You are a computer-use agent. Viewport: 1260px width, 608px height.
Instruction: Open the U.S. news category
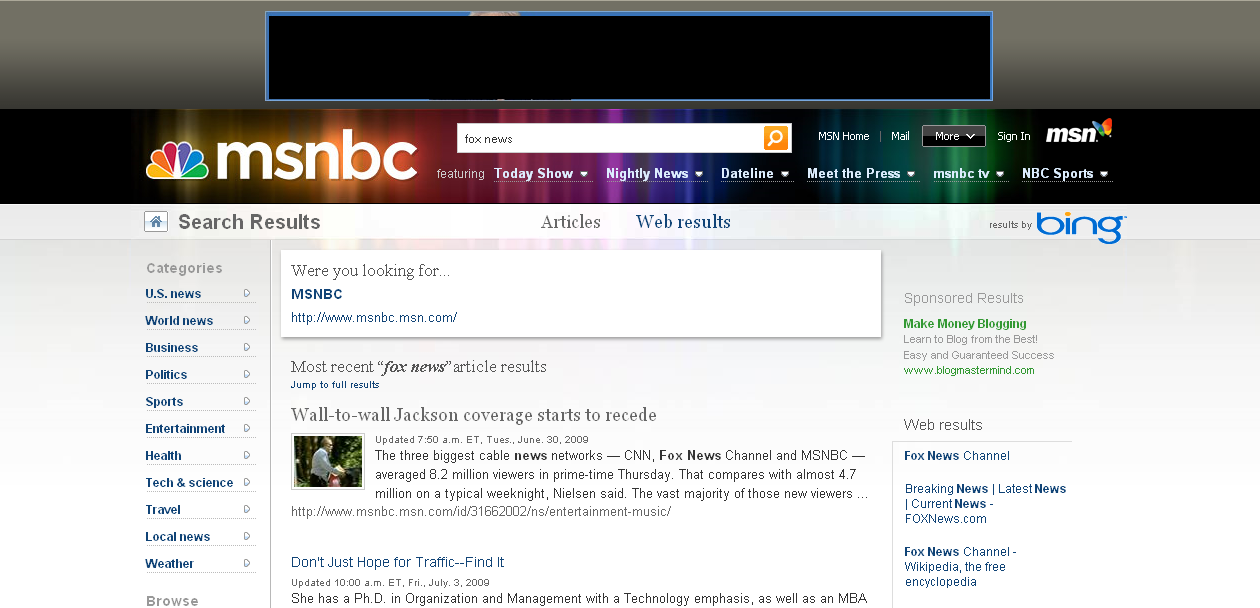(x=173, y=293)
